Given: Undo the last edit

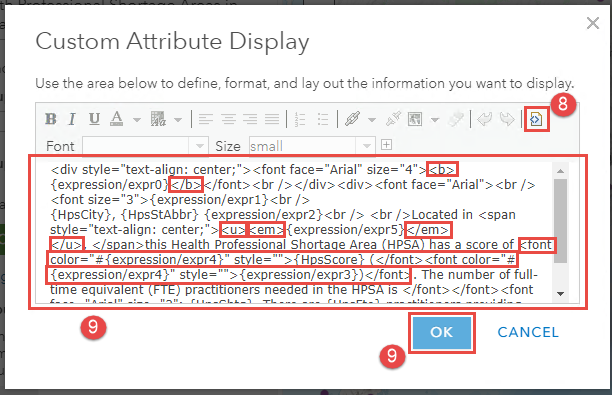Looking at the screenshot, I should pyautogui.click(x=484, y=119).
